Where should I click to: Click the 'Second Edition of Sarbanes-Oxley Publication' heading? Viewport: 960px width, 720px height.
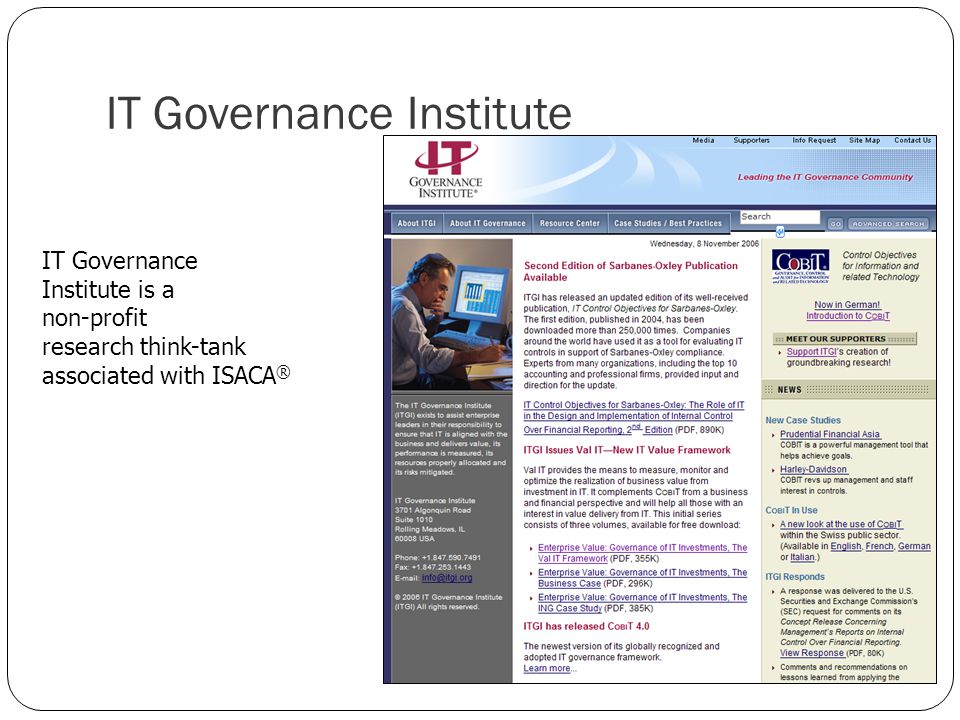[x=631, y=271]
